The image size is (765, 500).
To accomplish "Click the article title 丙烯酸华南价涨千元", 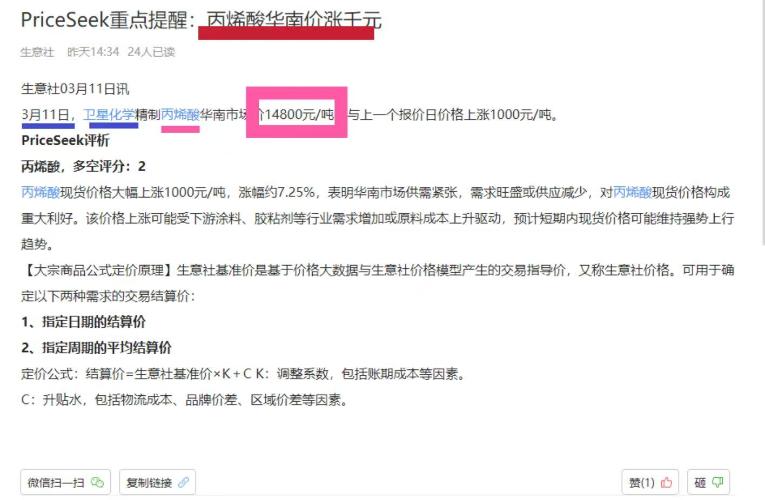I will (294, 20).
